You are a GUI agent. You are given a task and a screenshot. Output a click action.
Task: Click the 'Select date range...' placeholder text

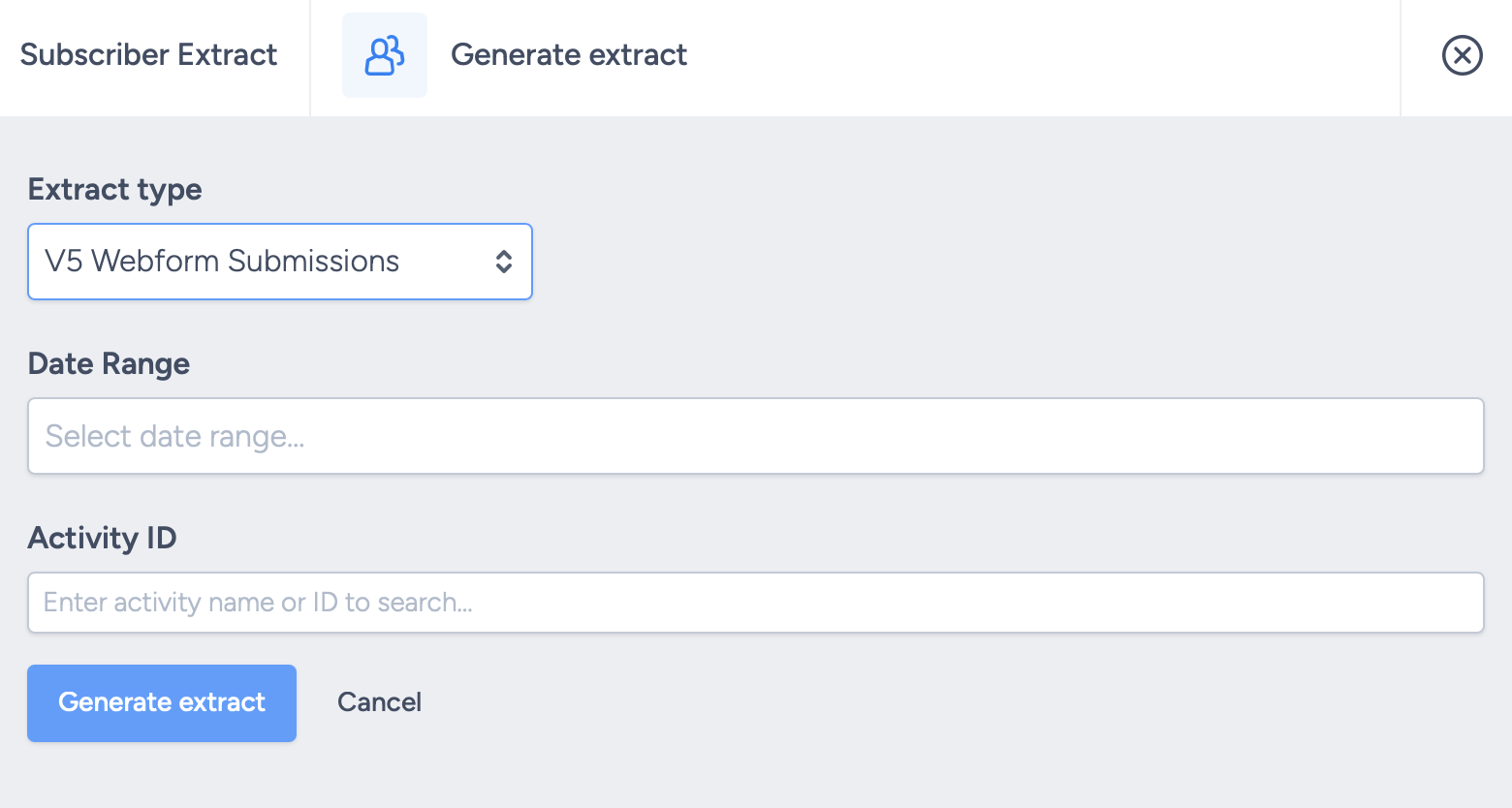click(x=175, y=437)
